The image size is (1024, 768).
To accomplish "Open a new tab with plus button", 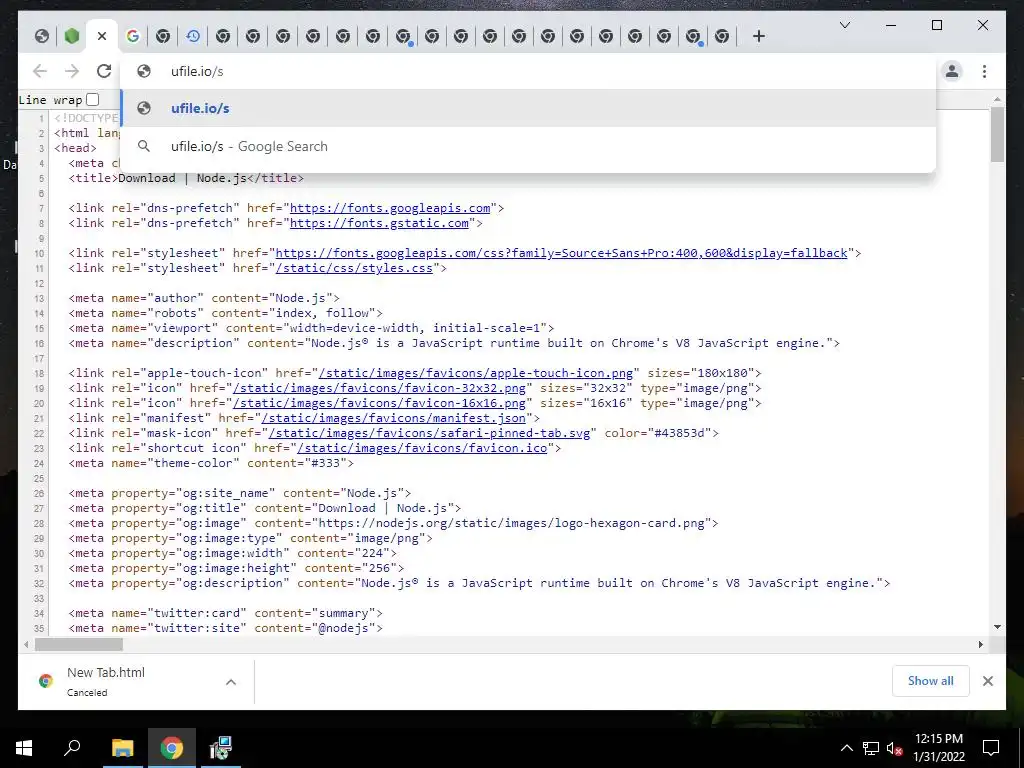I will coord(758,37).
